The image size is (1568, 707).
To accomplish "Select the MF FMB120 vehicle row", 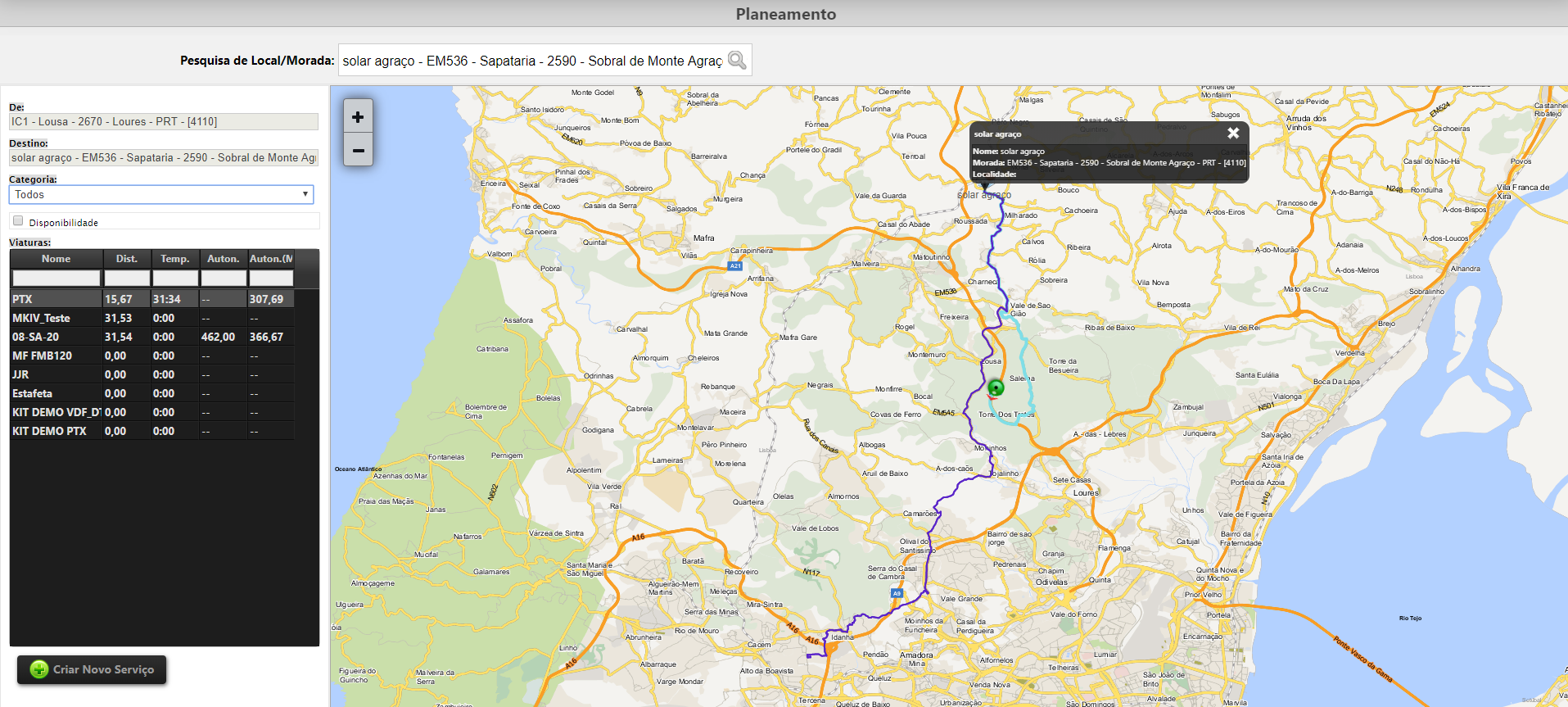I will point(152,356).
